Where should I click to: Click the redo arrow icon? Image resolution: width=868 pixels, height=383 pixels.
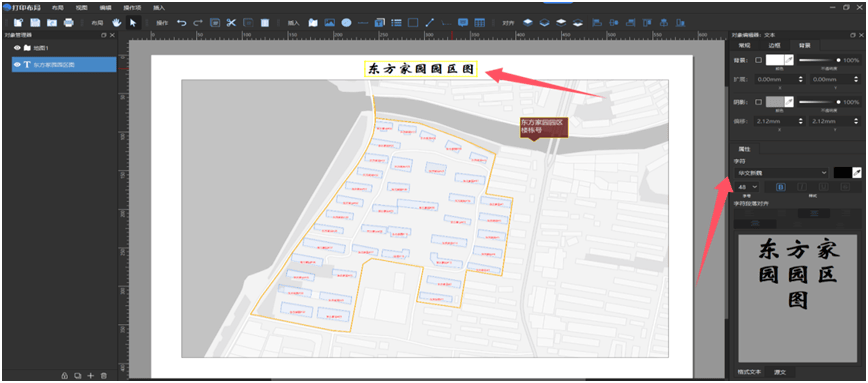[x=198, y=23]
